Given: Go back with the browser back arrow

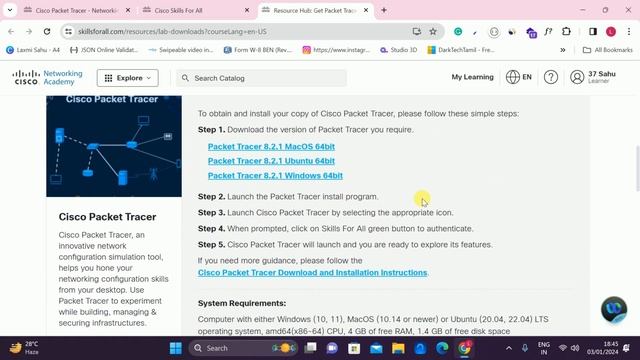Looking at the screenshot, I should 11,31.
